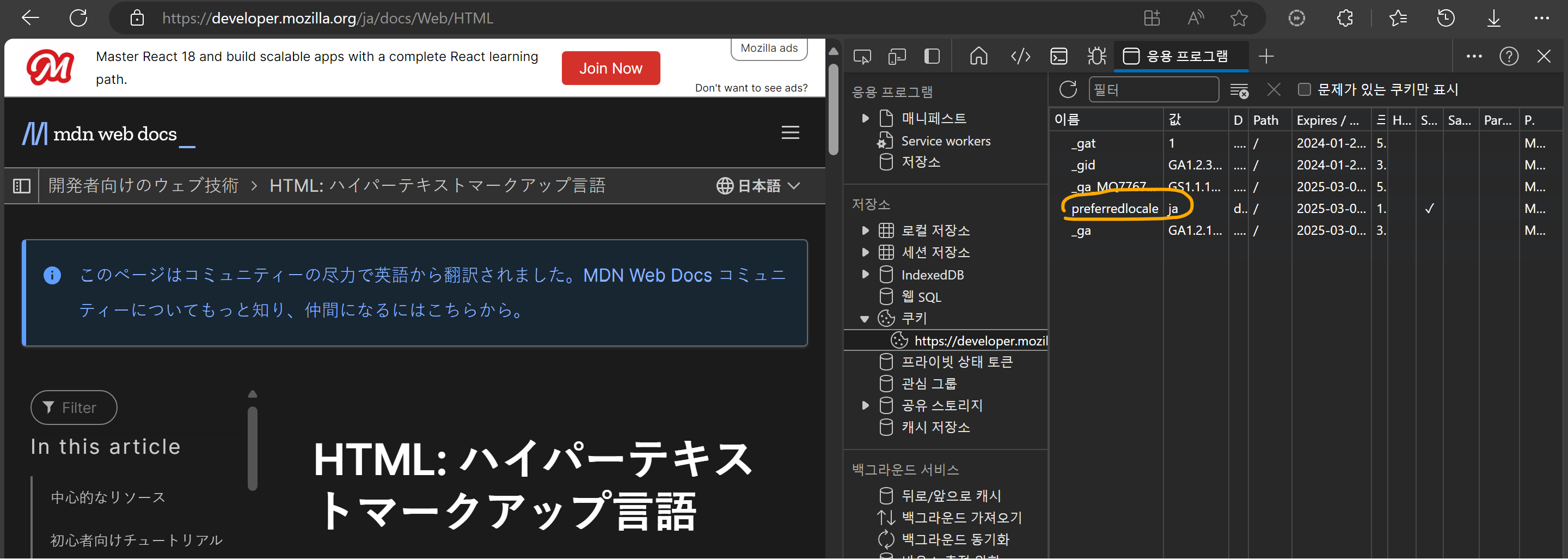Toggle the DevTools activity bar panel icon

point(932,57)
